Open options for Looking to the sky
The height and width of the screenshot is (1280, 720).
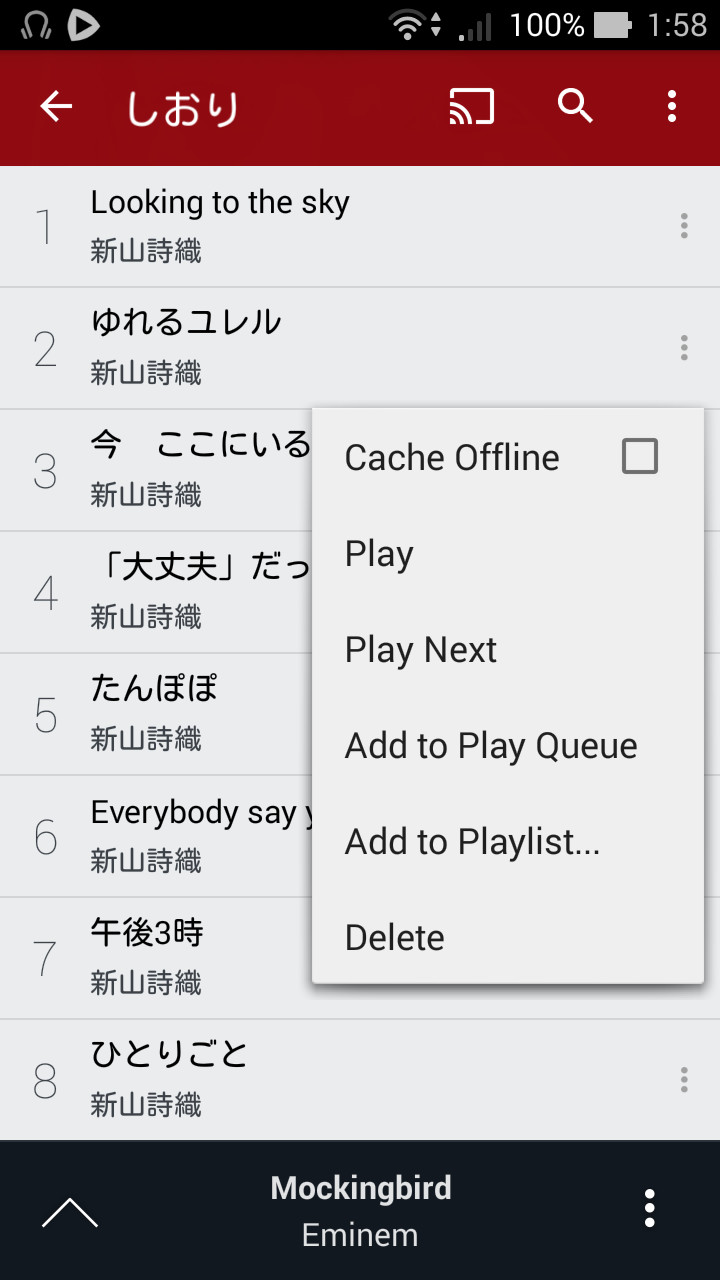pyautogui.click(x=684, y=226)
